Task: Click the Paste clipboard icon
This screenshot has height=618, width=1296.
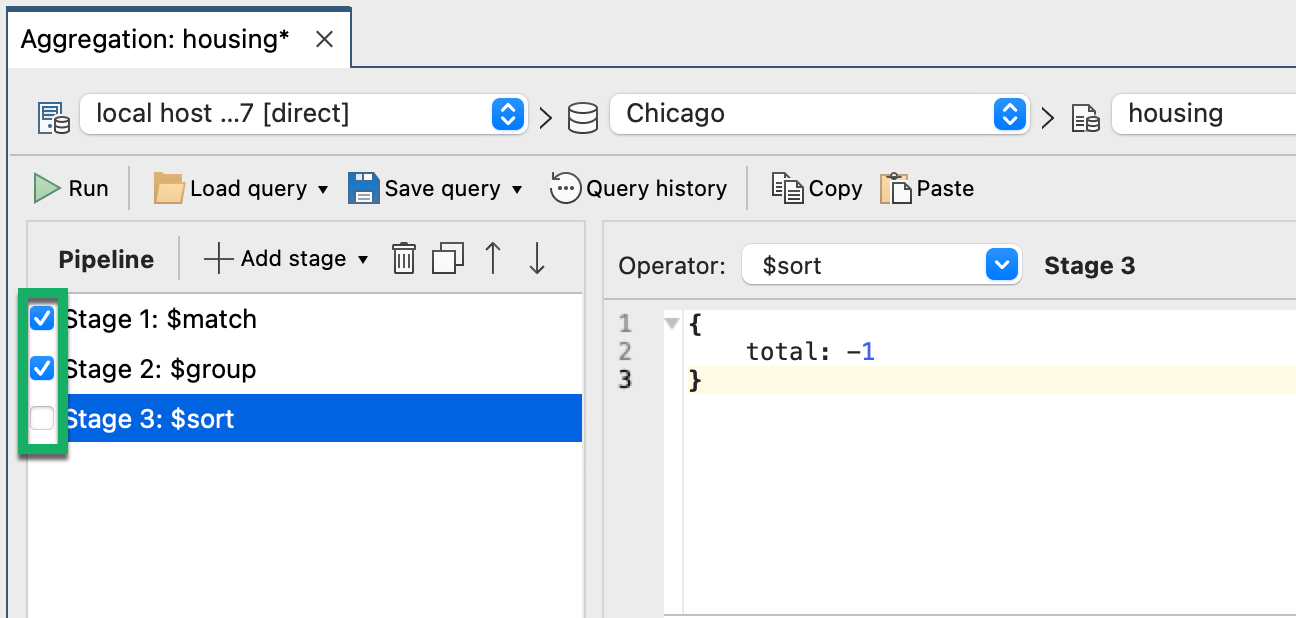Action: coord(895,188)
